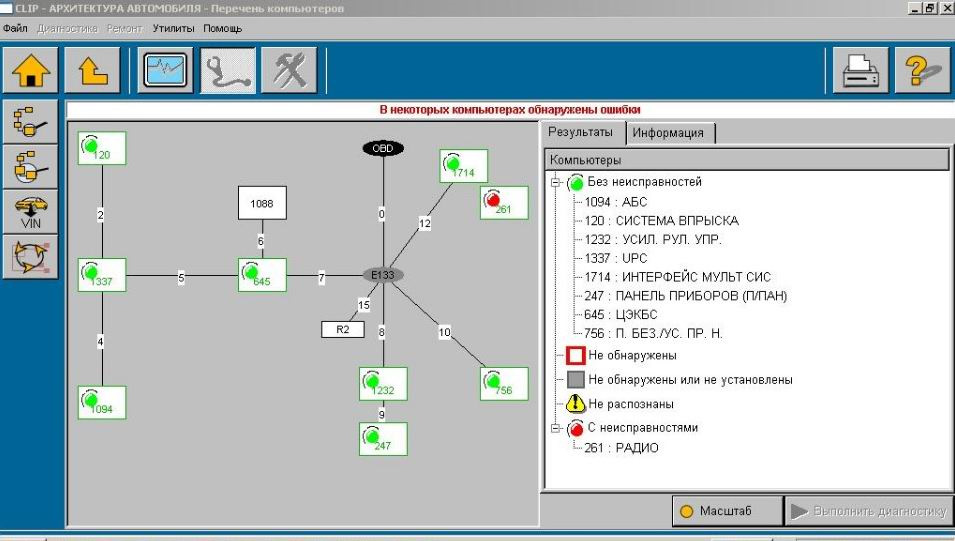Click link label 5 between 1337 and 645

[181, 278]
